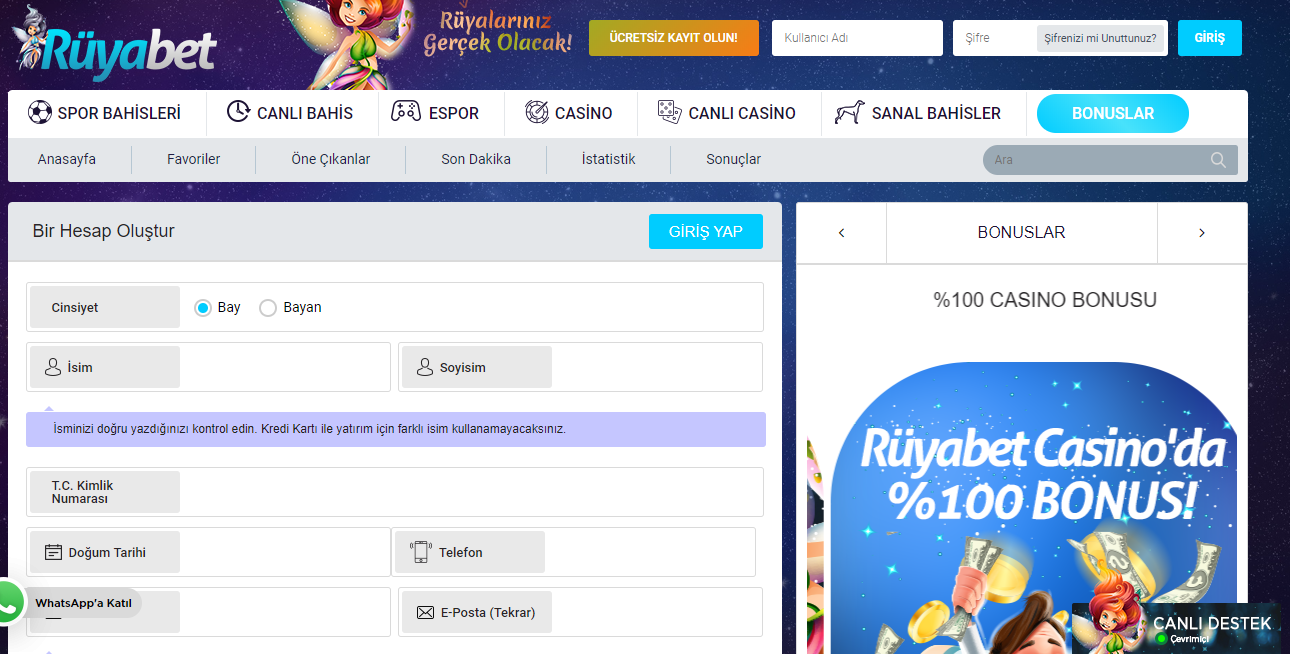The height and width of the screenshot is (654, 1290).
Task: Open the Spor Bahisleri menu
Action: click(105, 113)
